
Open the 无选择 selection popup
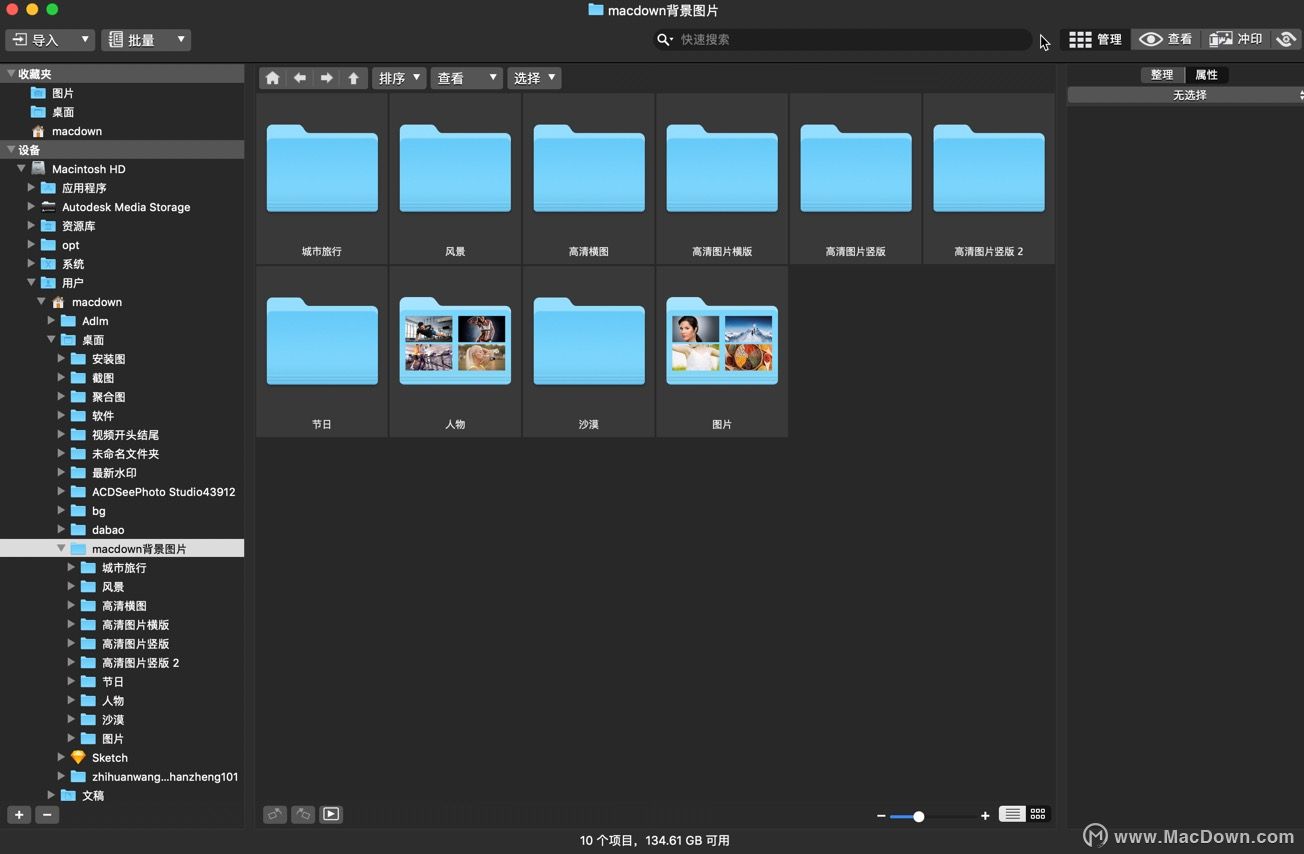pyautogui.click(x=1188, y=95)
